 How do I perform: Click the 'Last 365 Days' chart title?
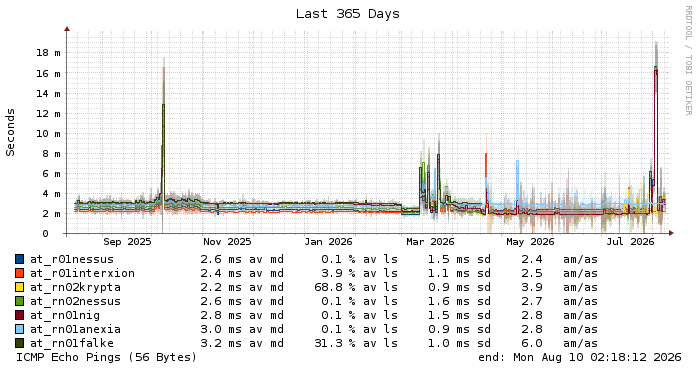[x=348, y=14]
